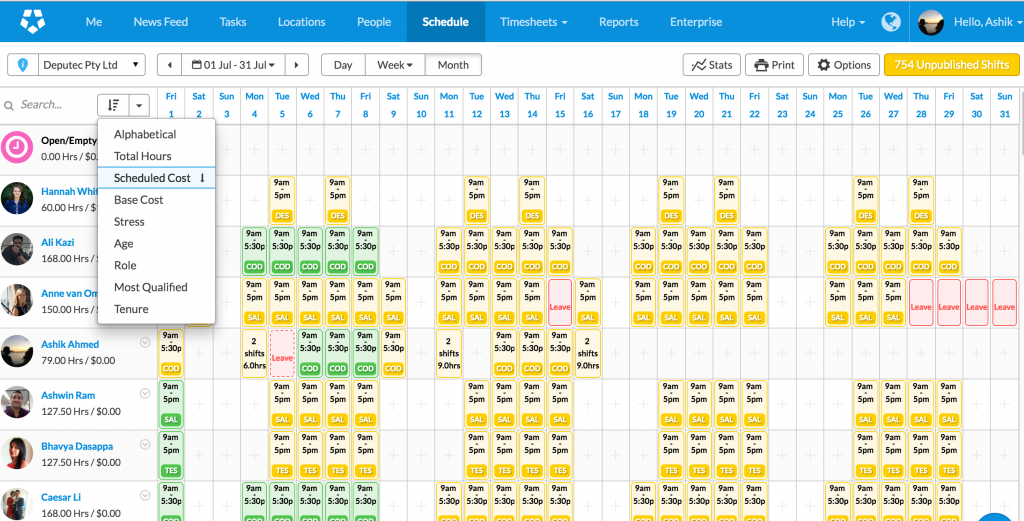1024x521 pixels.
Task: Click the employee Search field
Action: [x=50, y=105]
